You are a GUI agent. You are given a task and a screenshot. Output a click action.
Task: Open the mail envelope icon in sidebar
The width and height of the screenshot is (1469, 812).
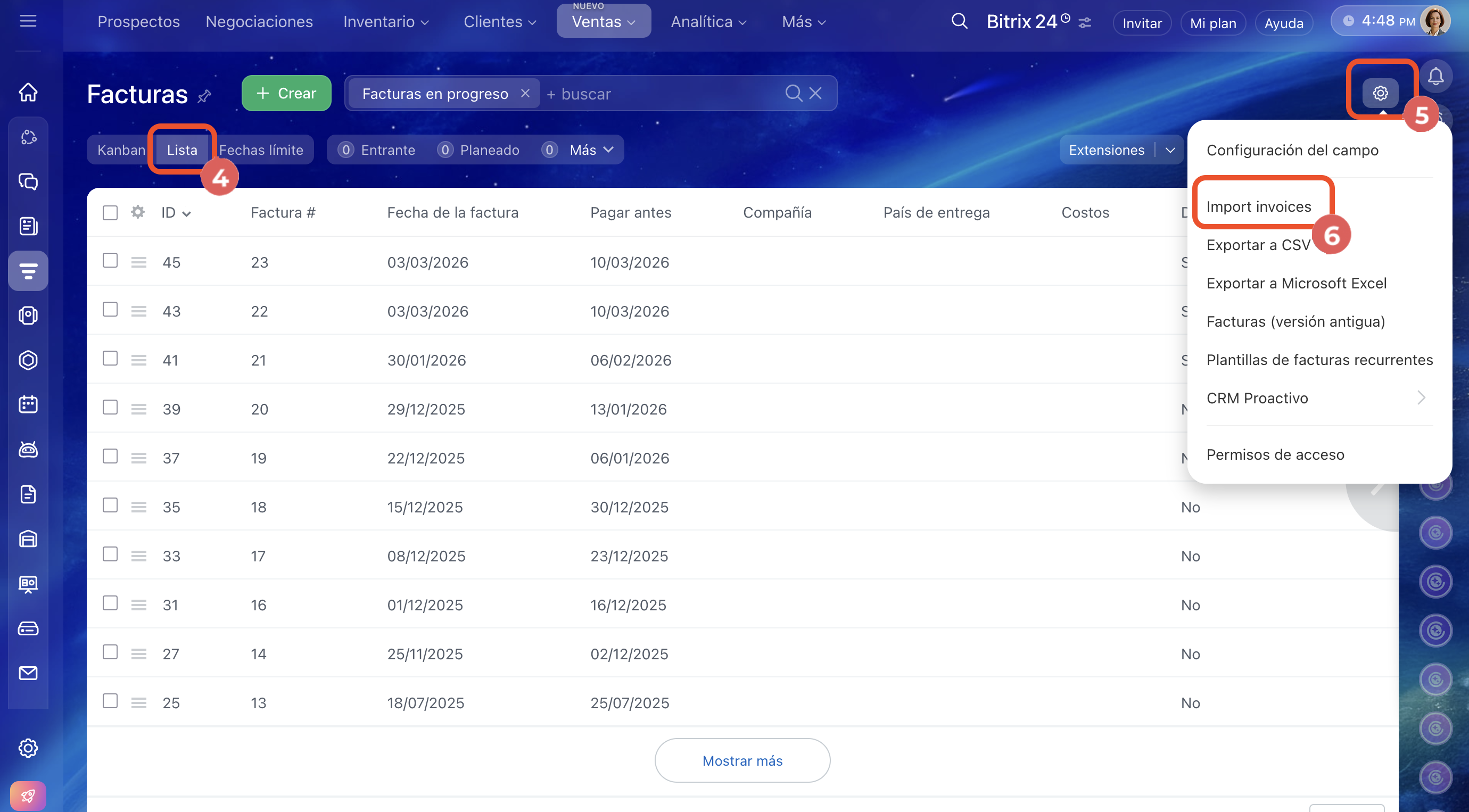(x=28, y=673)
